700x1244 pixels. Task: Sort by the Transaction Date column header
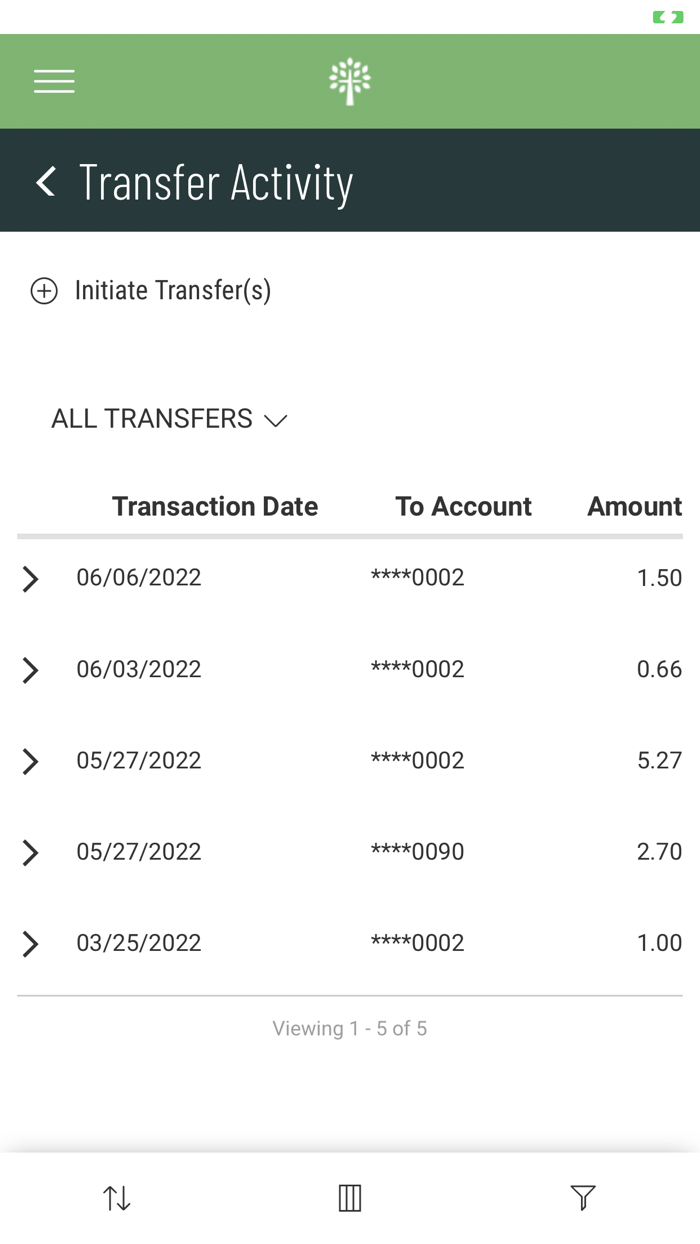point(214,506)
